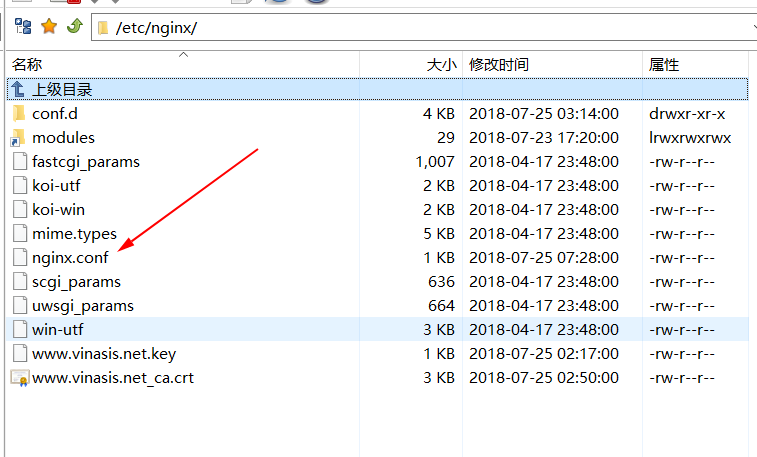Select the scgi_params file name
The height and width of the screenshot is (457, 757).
point(76,282)
